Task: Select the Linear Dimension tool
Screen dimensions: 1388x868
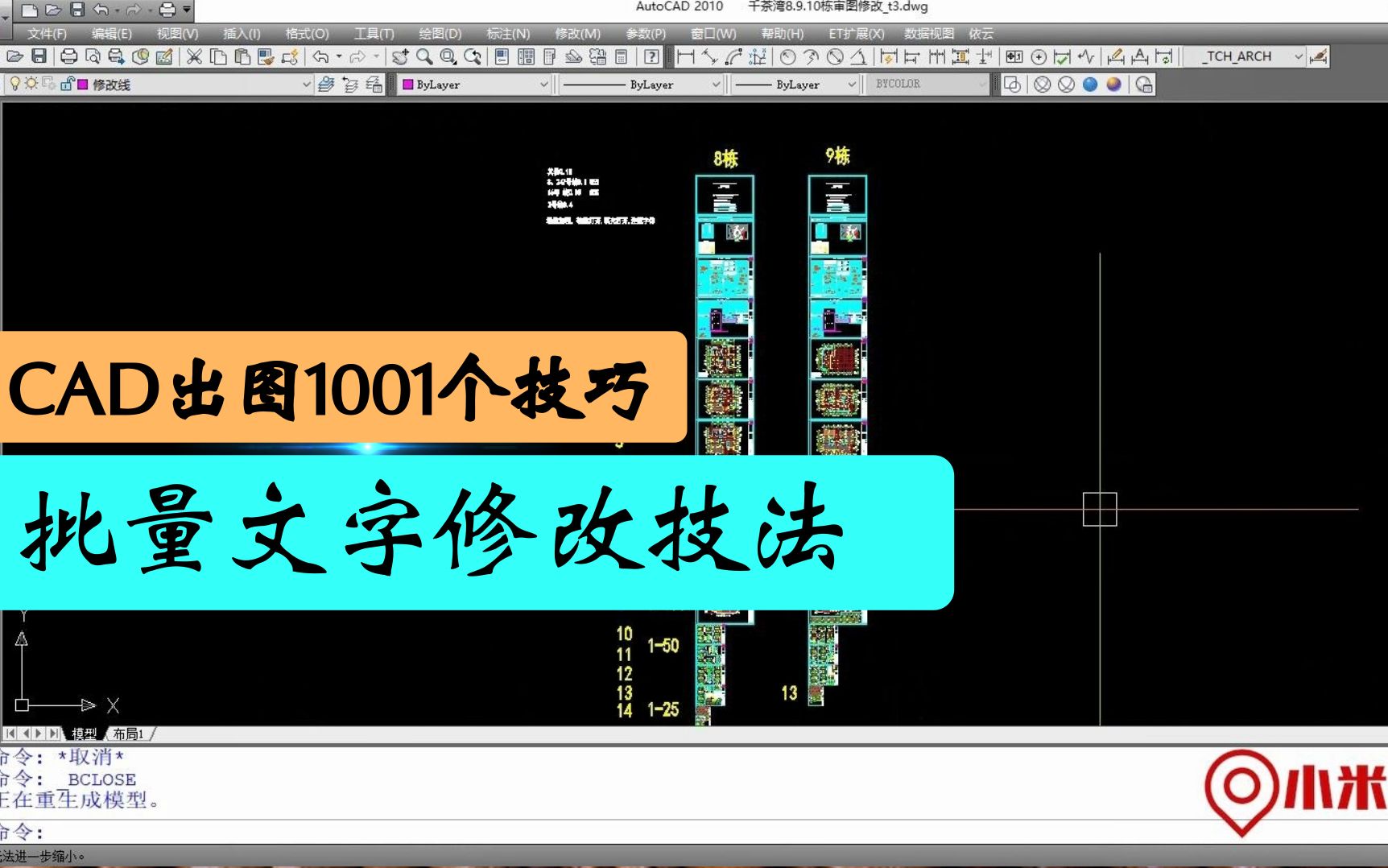Action: point(685,56)
